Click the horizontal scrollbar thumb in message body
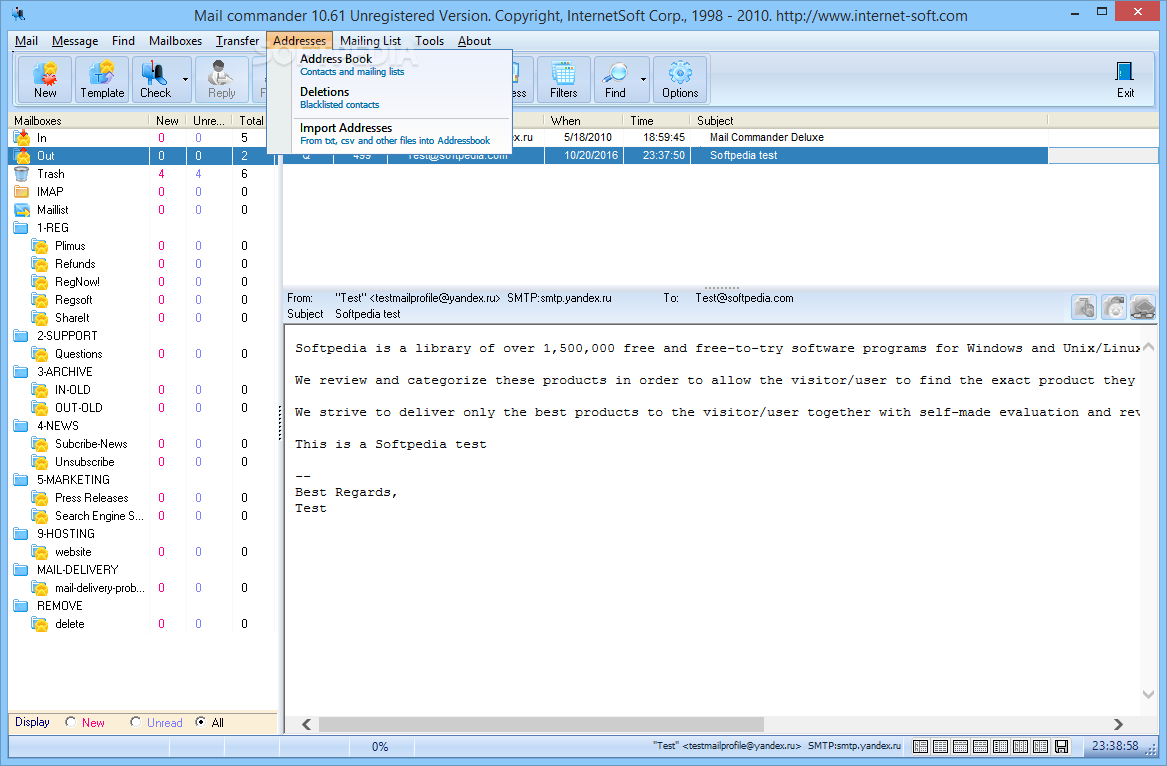This screenshot has width=1167, height=766. (x=541, y=724)
